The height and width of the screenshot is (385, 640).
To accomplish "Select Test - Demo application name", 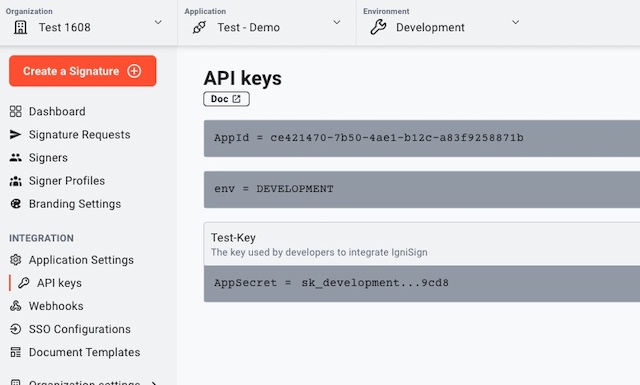I will pyautogui.click(x=249, y=27).
